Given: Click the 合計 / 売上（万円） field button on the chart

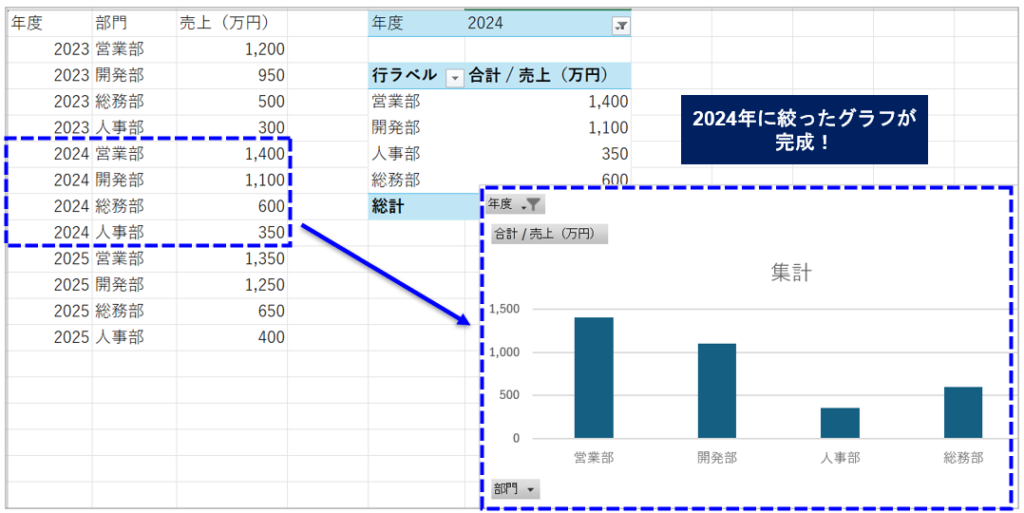Looking at the screenshot, I should click(549, 233).
